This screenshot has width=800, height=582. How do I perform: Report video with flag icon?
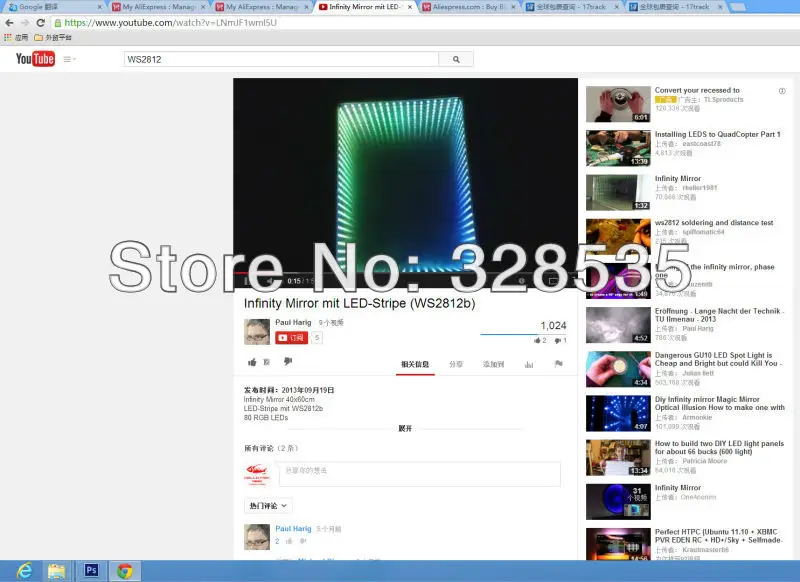(x=559, y=364)
